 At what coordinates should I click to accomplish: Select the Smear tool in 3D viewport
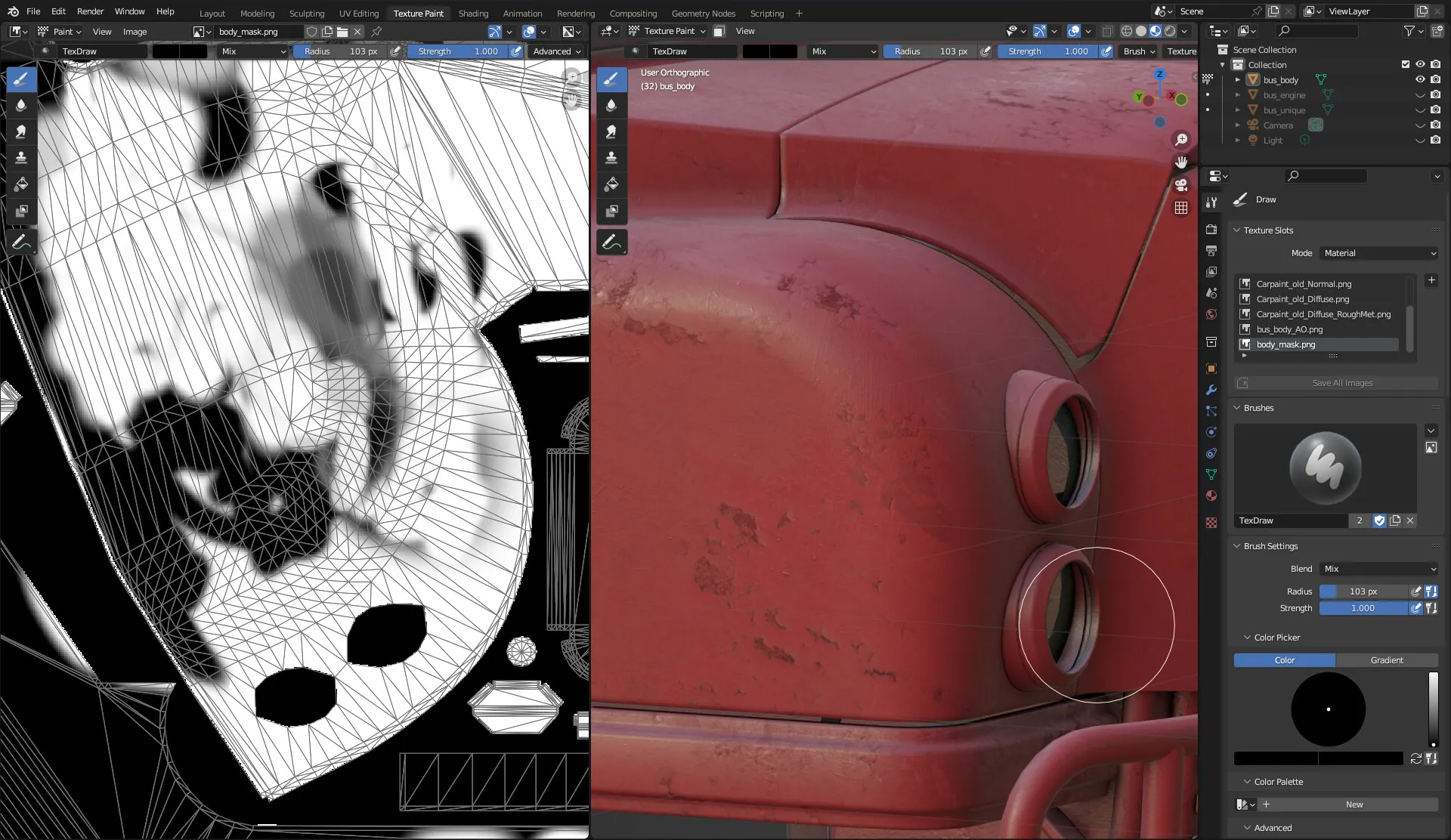(x=611, y=131)
